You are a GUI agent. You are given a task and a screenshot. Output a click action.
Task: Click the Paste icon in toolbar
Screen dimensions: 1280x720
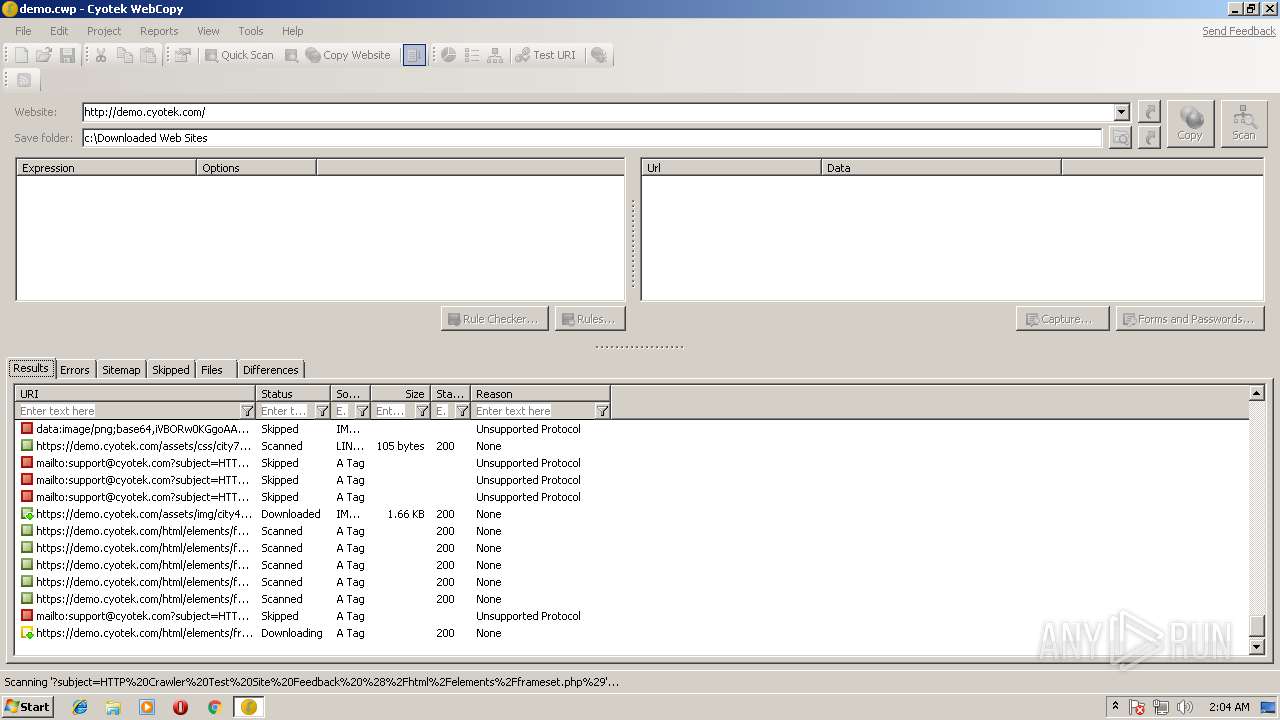[148, 56]
